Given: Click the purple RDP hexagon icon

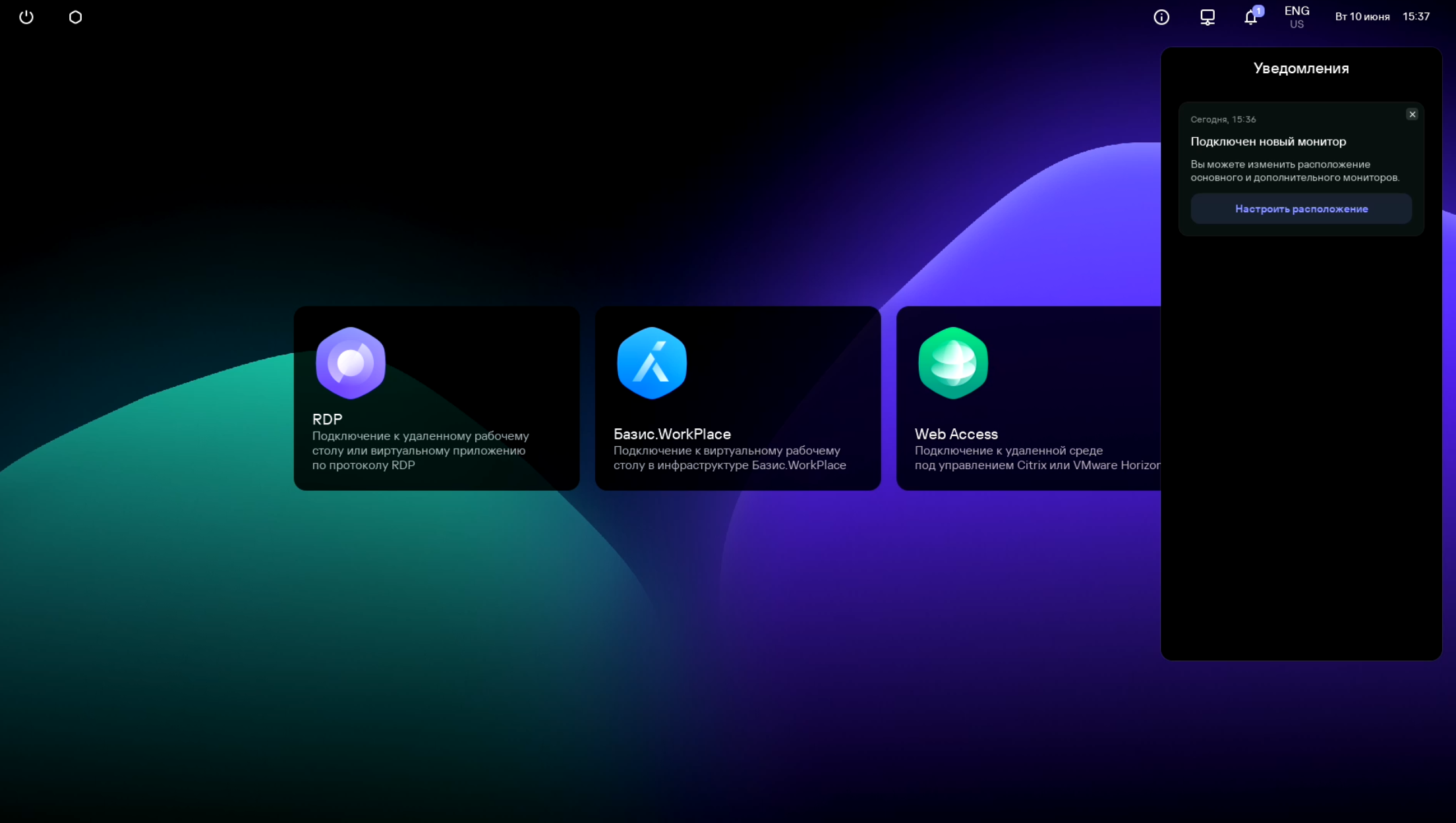Looking at the screenshot, I should [351, 363].
